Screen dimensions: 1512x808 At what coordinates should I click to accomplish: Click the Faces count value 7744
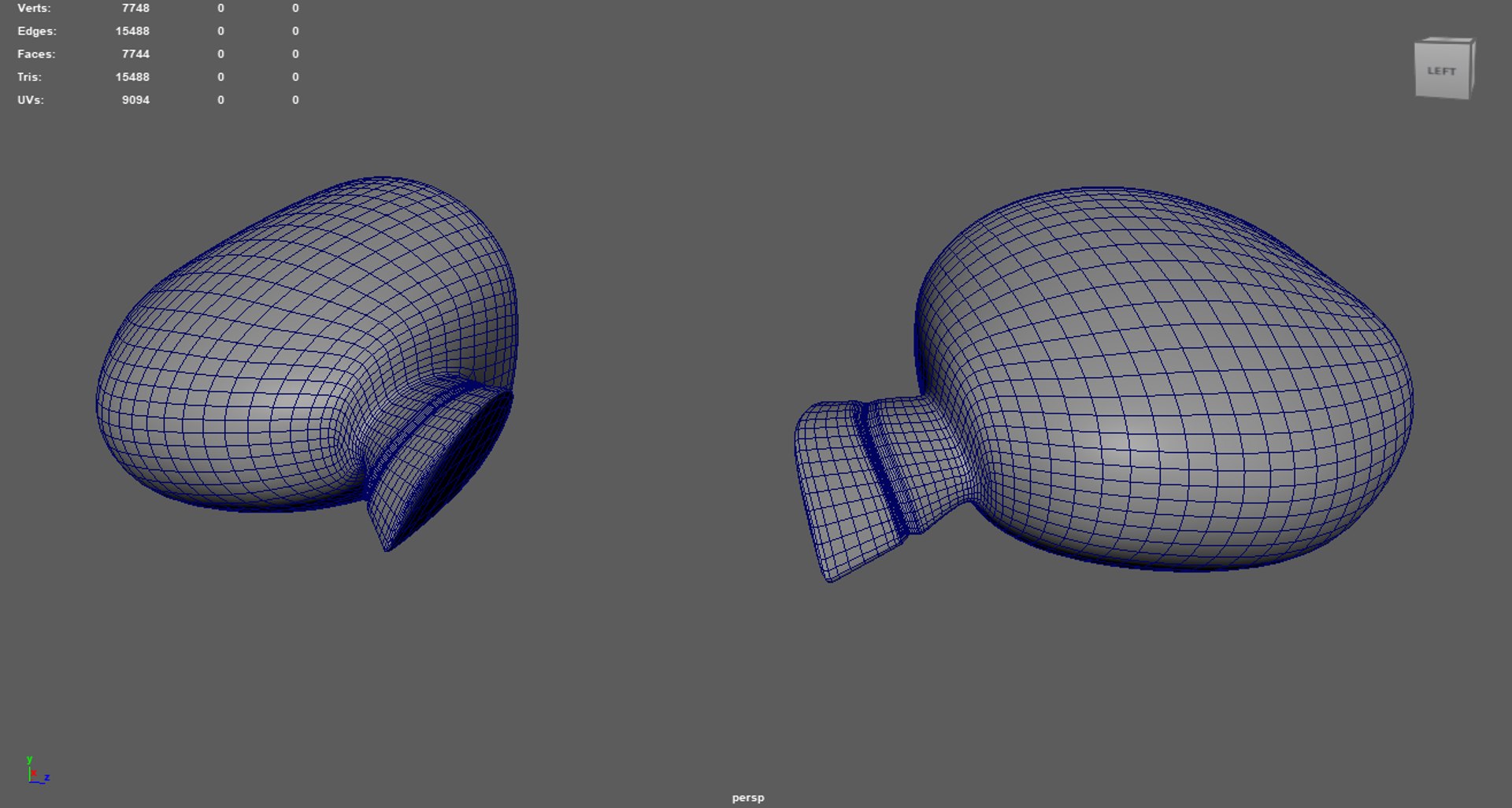pyautogui.click(x=135, y=54)
